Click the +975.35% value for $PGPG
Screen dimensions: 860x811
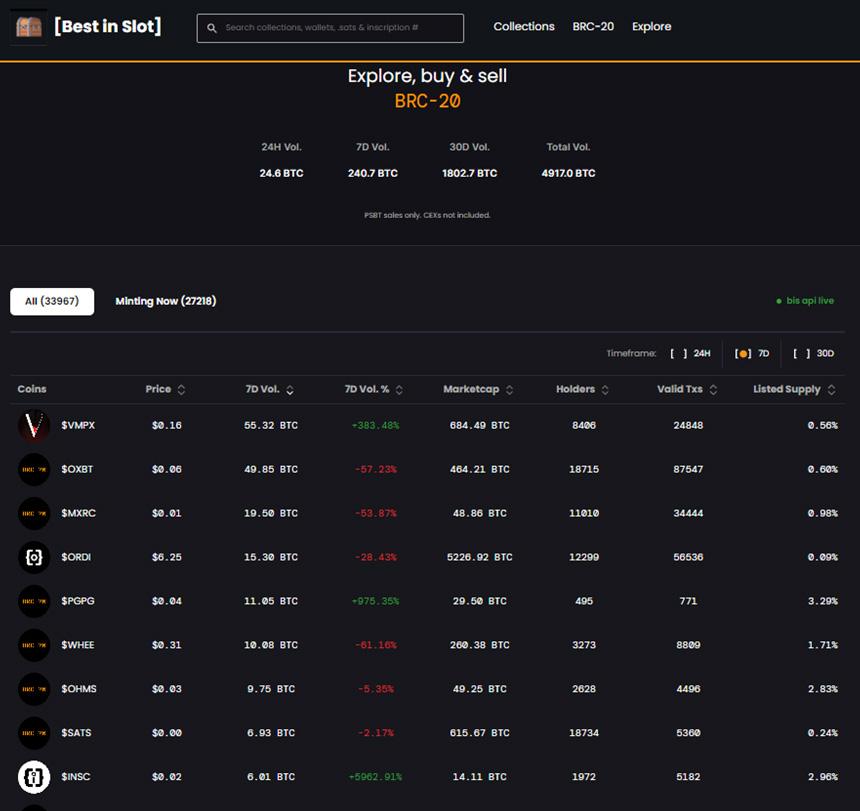[x=376, y=601]
